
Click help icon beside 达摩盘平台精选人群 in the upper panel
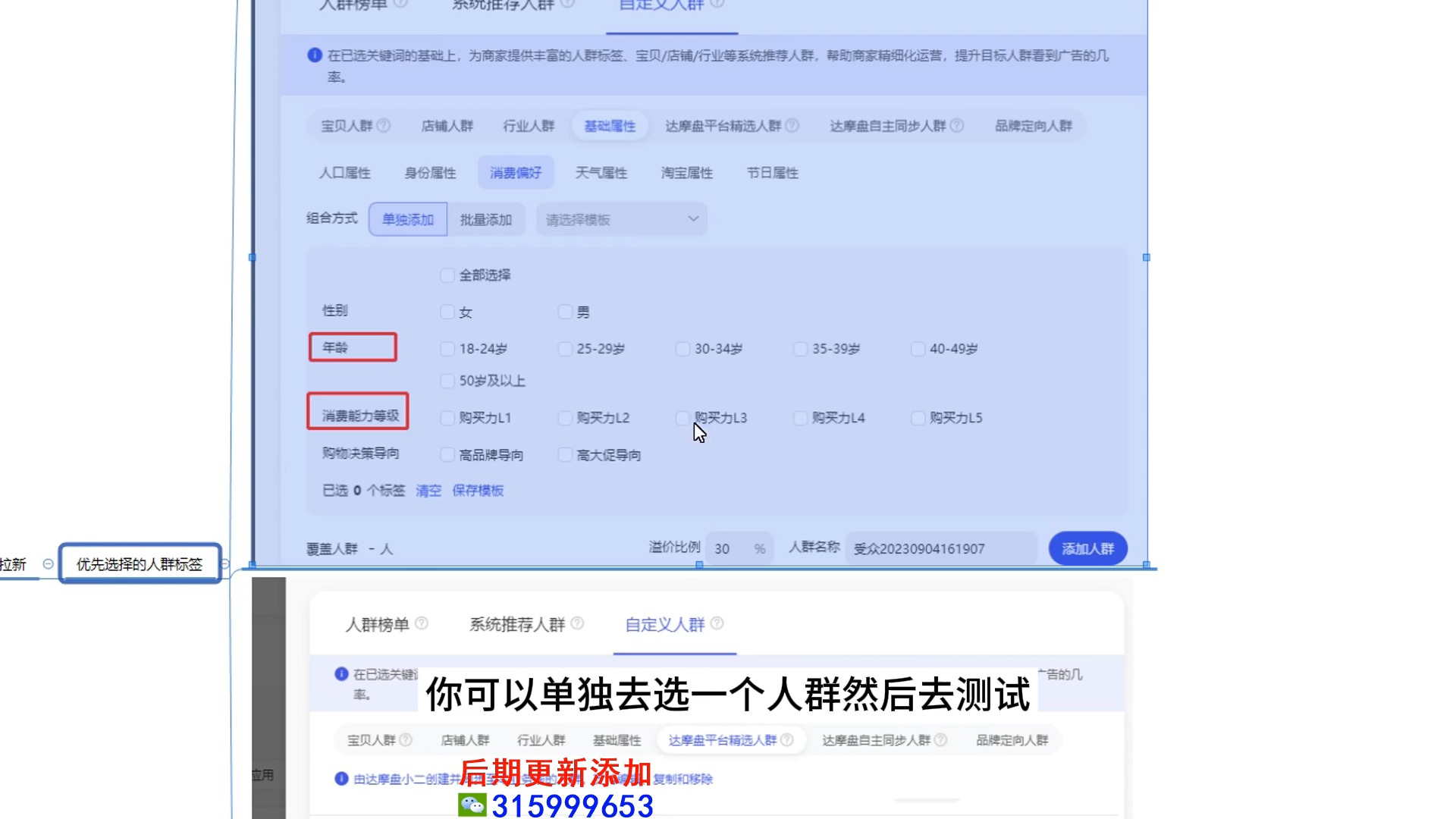point(792,125)
